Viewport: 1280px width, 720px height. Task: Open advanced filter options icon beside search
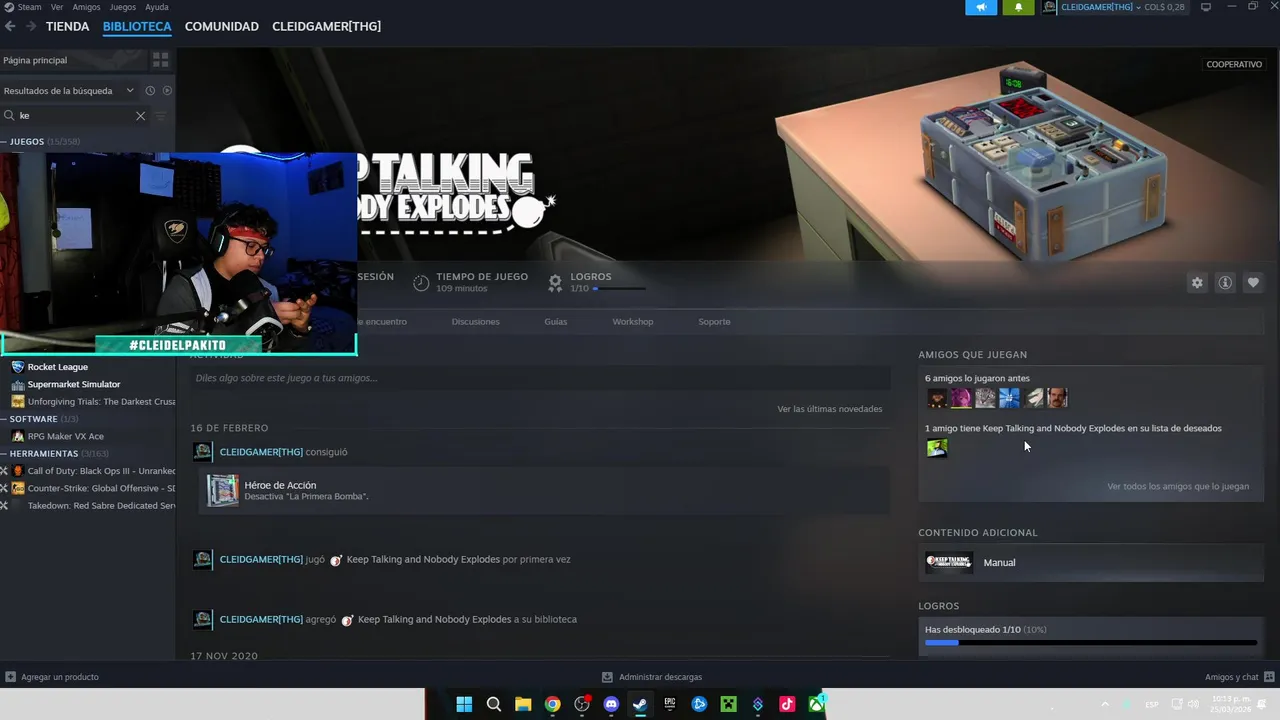[x=160, y=115]
